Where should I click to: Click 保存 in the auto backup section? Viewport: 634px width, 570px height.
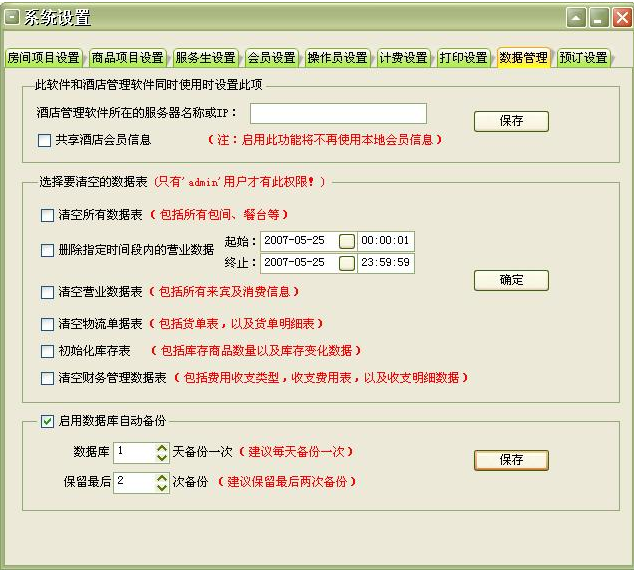(x=511, y=460)
